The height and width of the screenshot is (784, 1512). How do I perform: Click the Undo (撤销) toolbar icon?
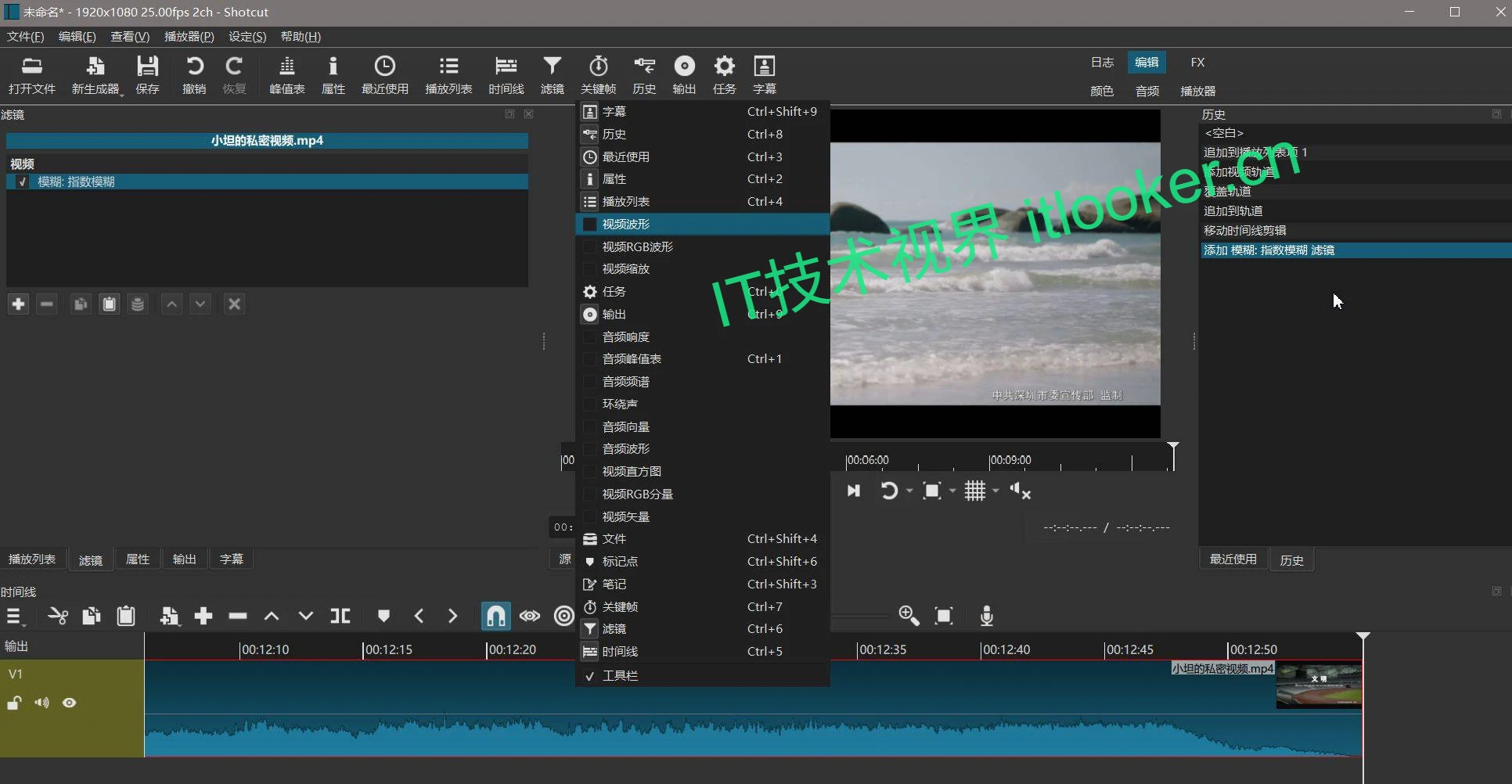pos(194,75)
